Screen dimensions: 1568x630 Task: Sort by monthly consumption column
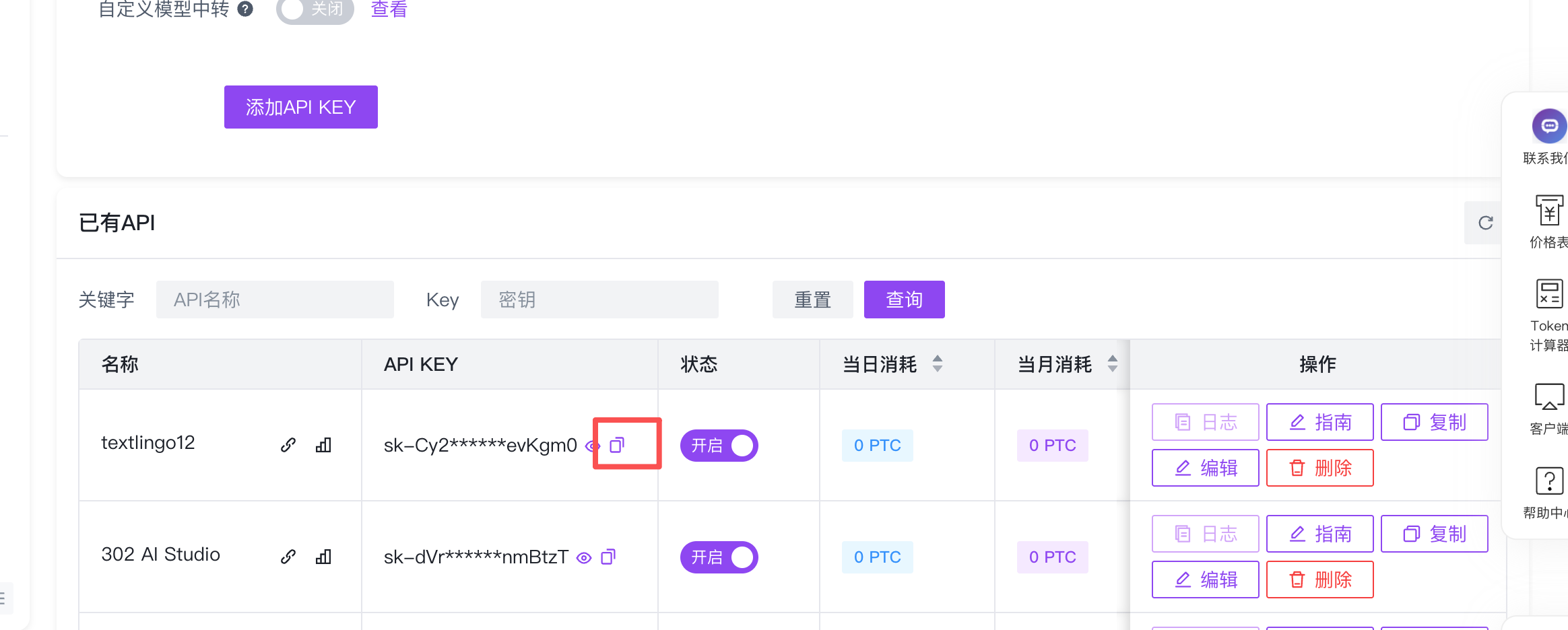(x=1112, y=364)
